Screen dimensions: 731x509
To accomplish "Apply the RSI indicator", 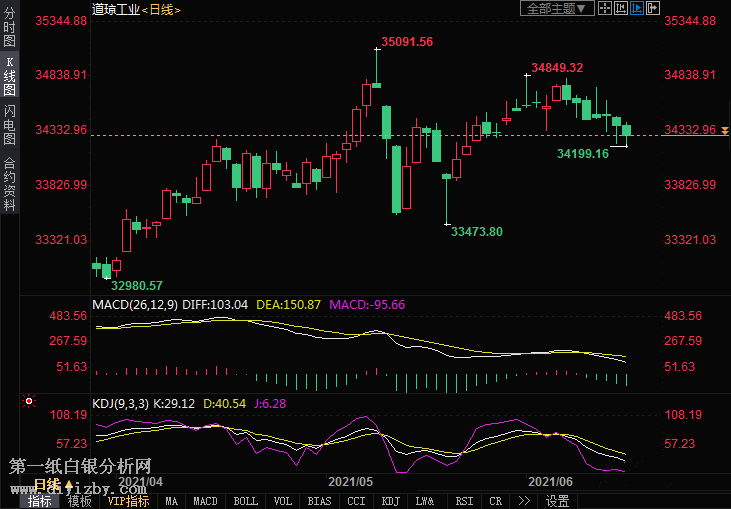I will (x=464, y=501).
